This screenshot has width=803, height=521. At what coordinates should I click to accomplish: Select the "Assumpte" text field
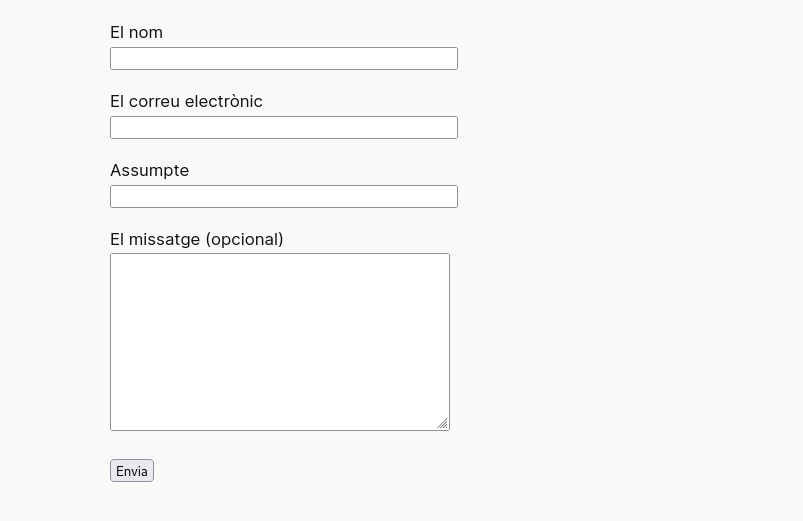pyautogui.click(x=283, y=197)
